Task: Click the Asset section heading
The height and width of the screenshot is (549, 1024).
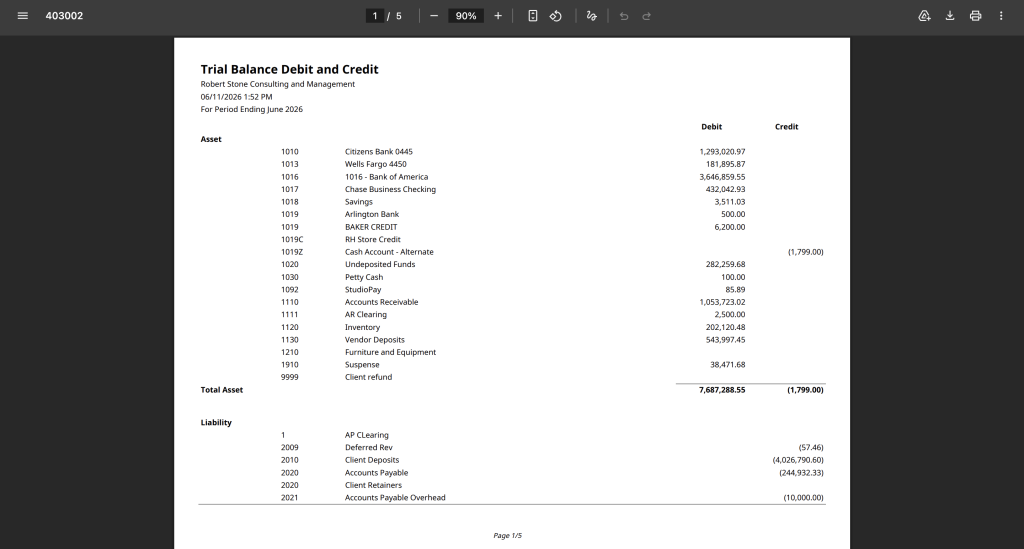Action: click(x=211, y=139)
